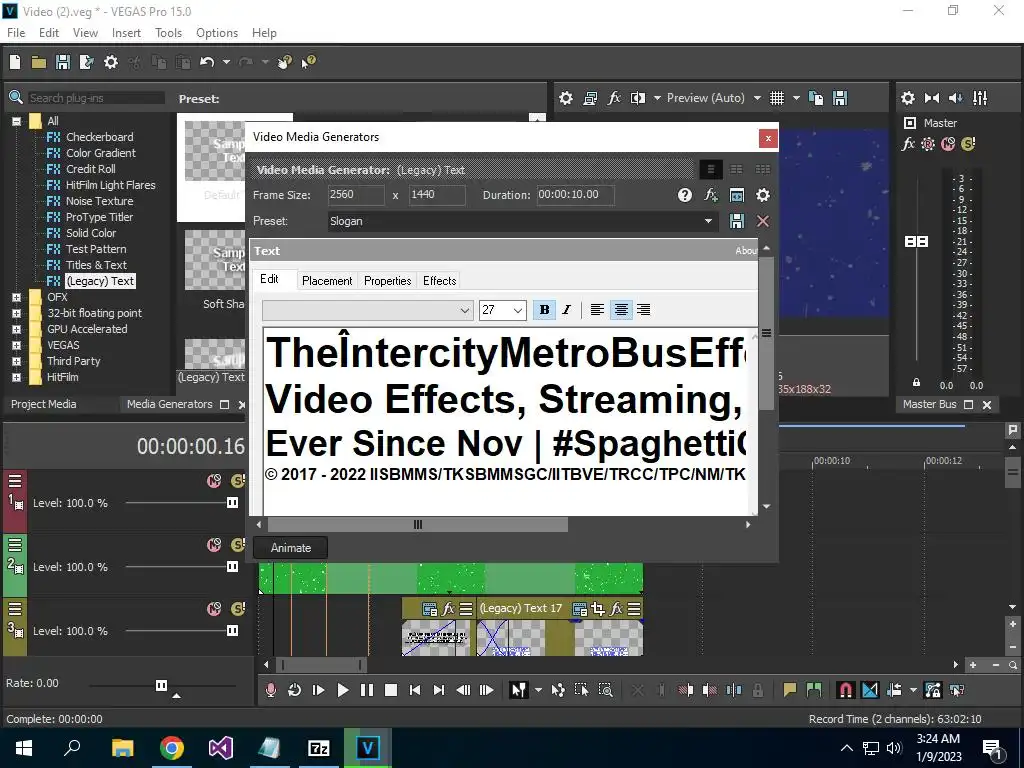1024x768 pixels.
Task: Click the playback Rate slider handle
Action: click(161, 685)
